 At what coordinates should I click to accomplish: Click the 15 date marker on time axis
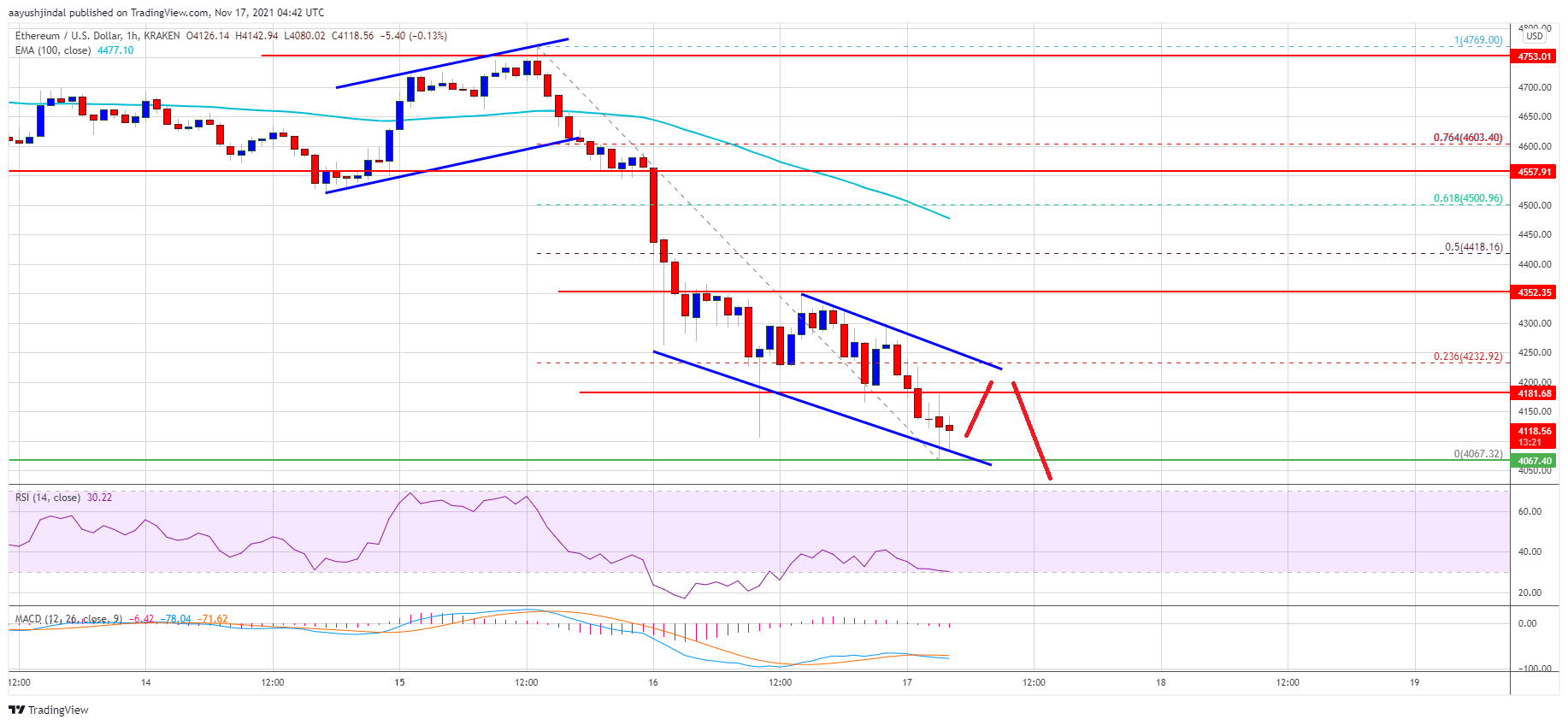pyautogui.click(x=399, y=682)
